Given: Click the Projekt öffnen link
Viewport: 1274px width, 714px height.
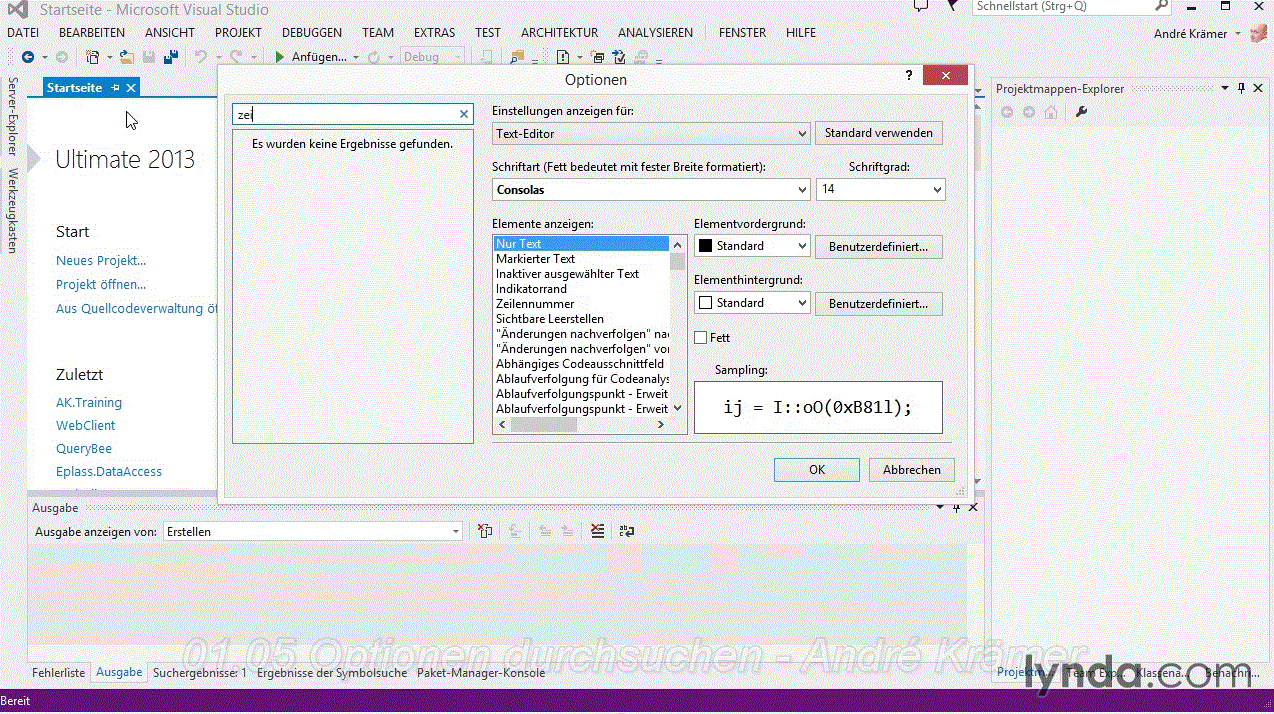Looking at the screenshot, I should pos(101,284).
